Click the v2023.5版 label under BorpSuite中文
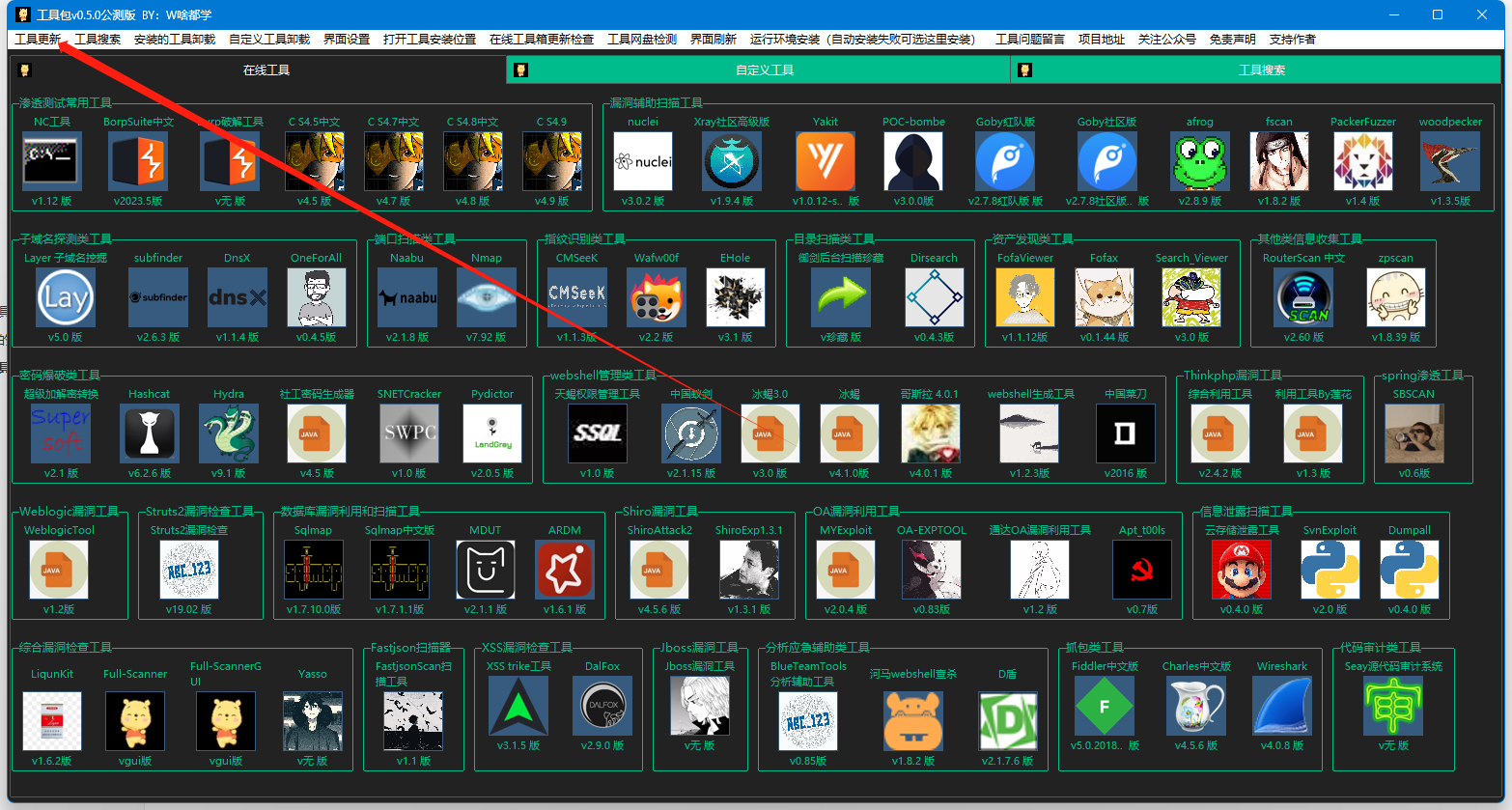1512x810 pixels. (x=138, y=201)
